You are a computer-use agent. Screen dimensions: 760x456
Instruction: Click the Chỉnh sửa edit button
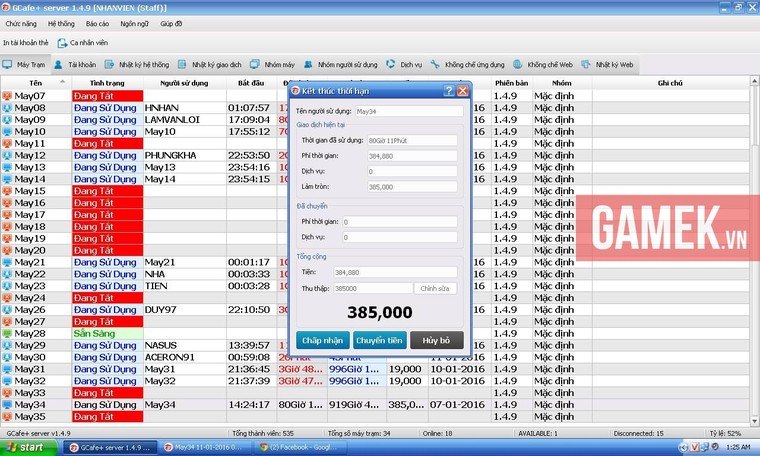[435, 288]
